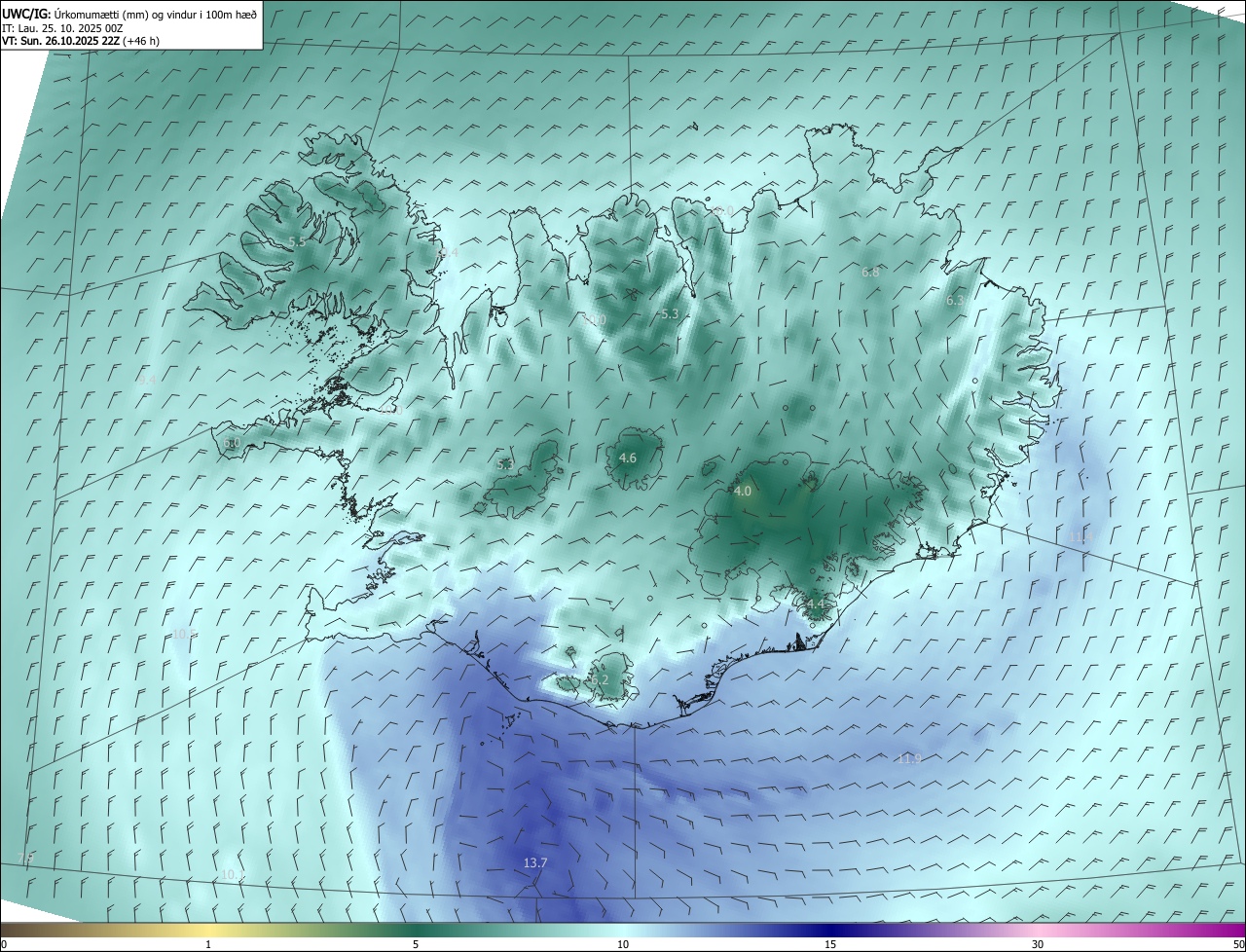This screenshot has height=952, width=1246.
Task: Click the 11.9 value over the southern sea
Action: 909,758
